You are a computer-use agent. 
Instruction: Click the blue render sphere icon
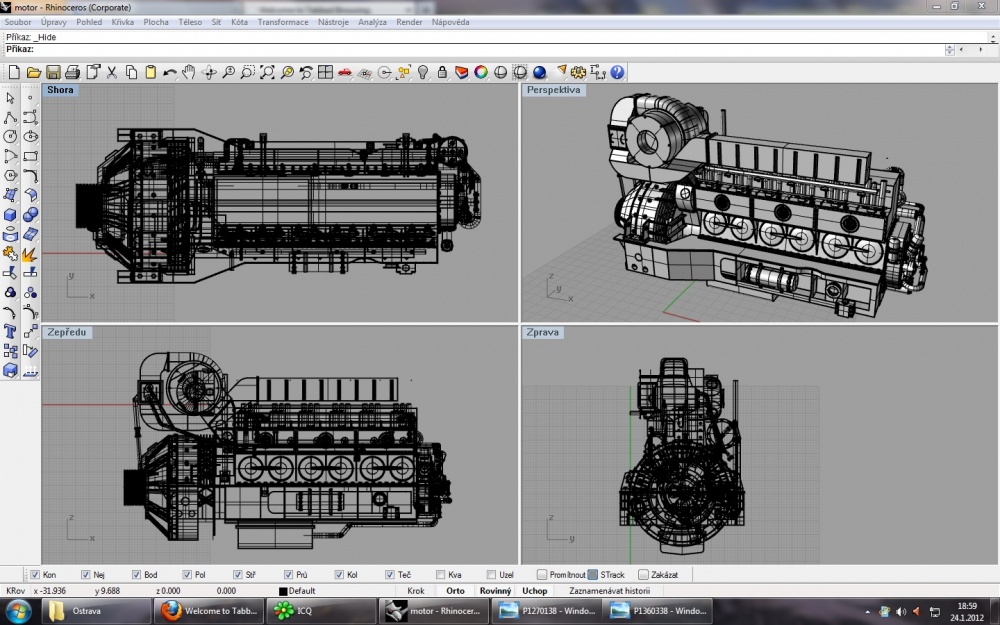click(540, 72)
